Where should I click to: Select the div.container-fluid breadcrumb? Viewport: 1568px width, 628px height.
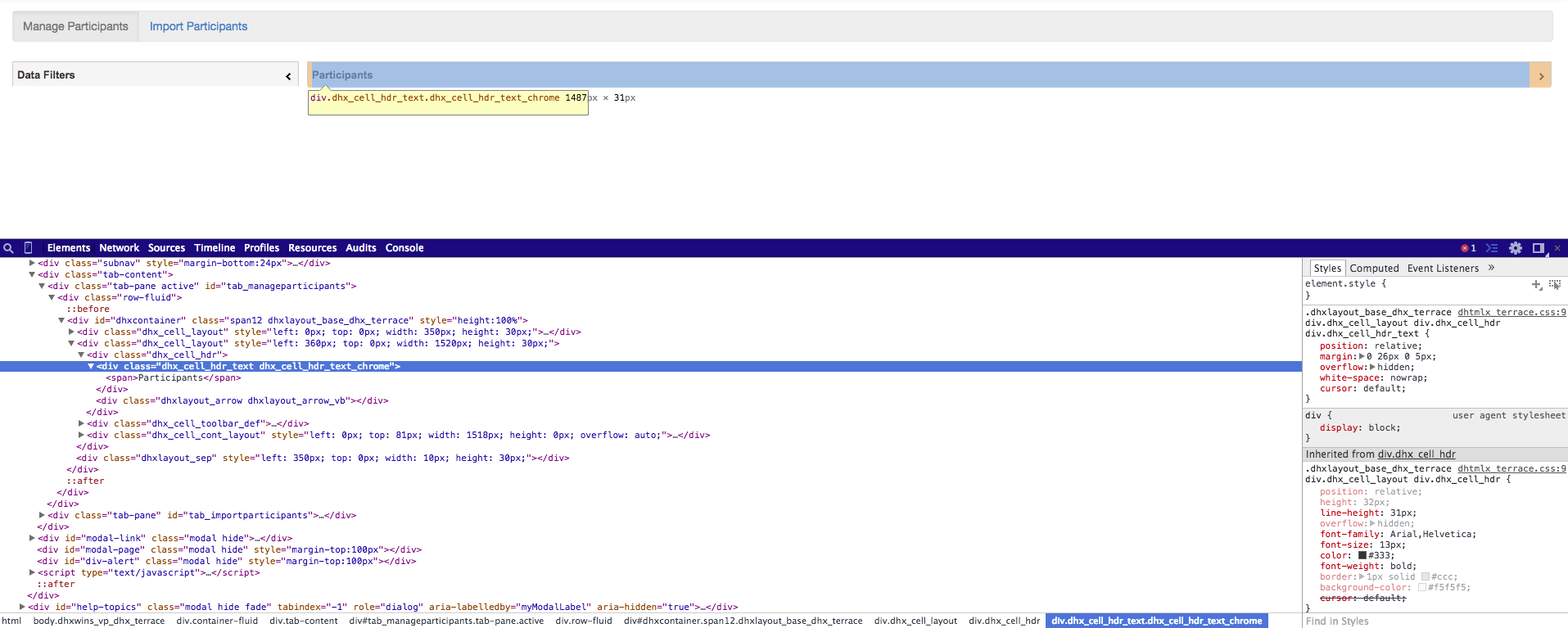[x=217, y=621]
